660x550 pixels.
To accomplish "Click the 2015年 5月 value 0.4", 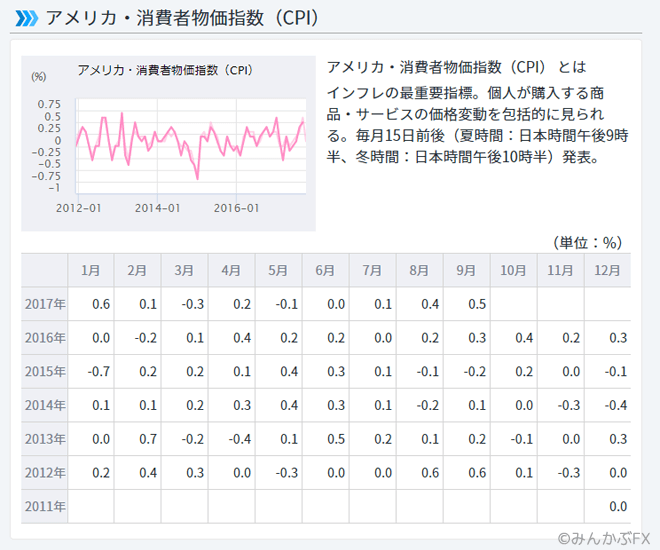I will (x=289, y=371).
